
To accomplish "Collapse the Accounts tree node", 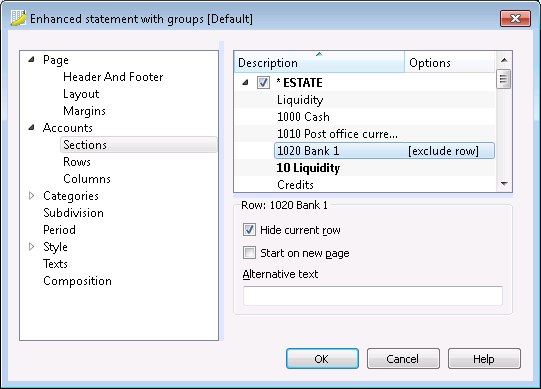I will (x=31, y=127).
